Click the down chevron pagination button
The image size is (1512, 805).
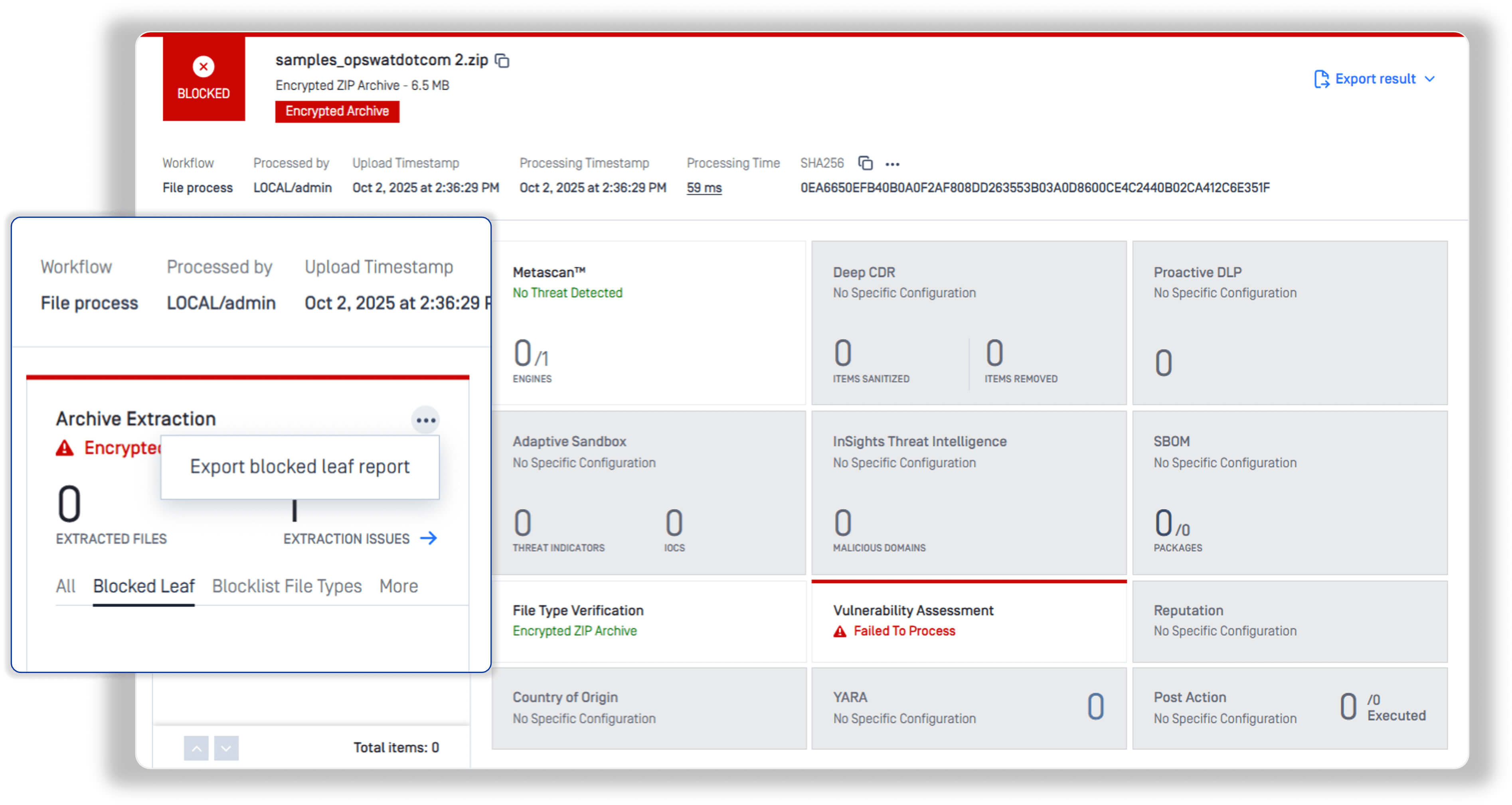click(x=227, y=748)
